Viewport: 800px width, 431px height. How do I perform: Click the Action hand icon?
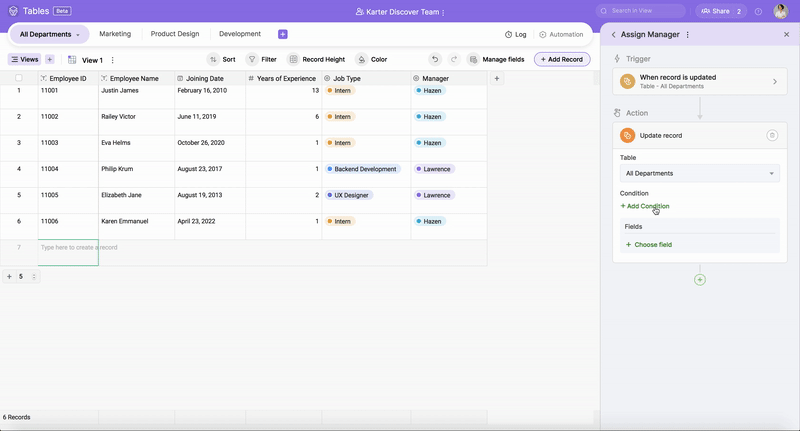pos(617,113)
